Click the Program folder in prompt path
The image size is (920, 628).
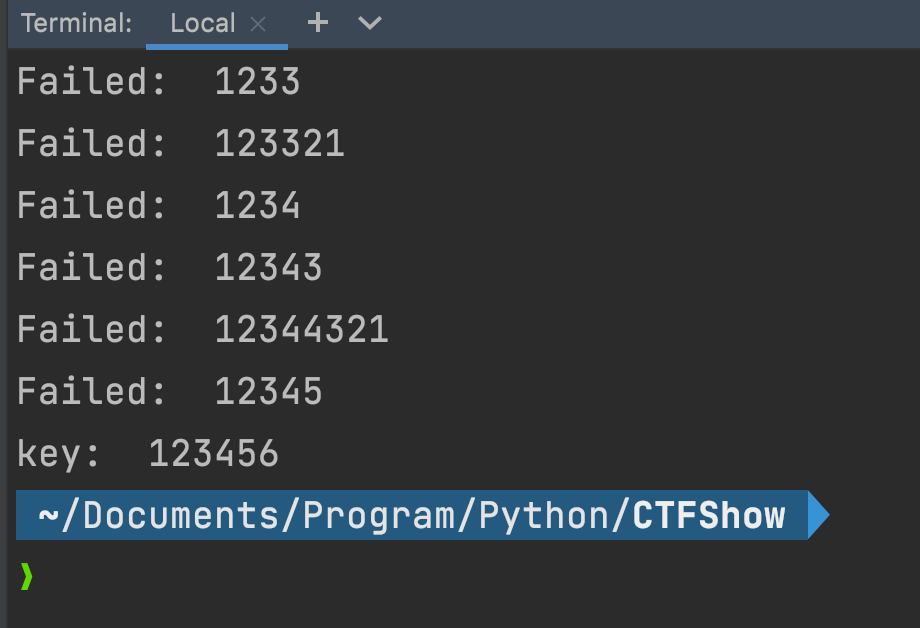[x=379, y=516]
